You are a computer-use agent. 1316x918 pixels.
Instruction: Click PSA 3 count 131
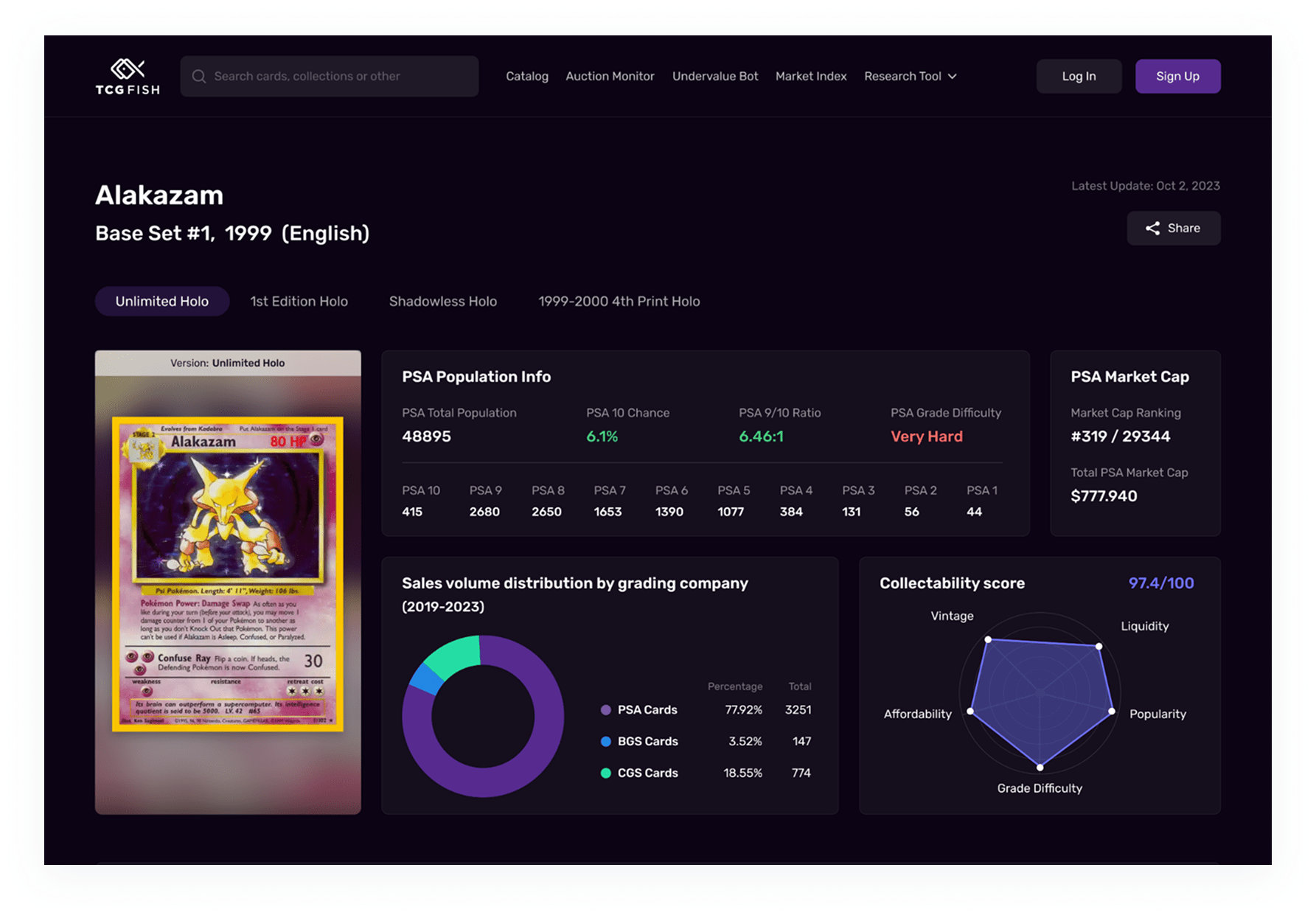coord(852,512)
